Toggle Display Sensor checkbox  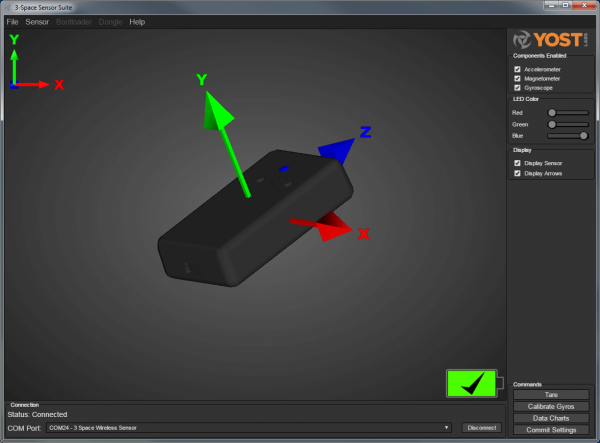coord(517,163)
